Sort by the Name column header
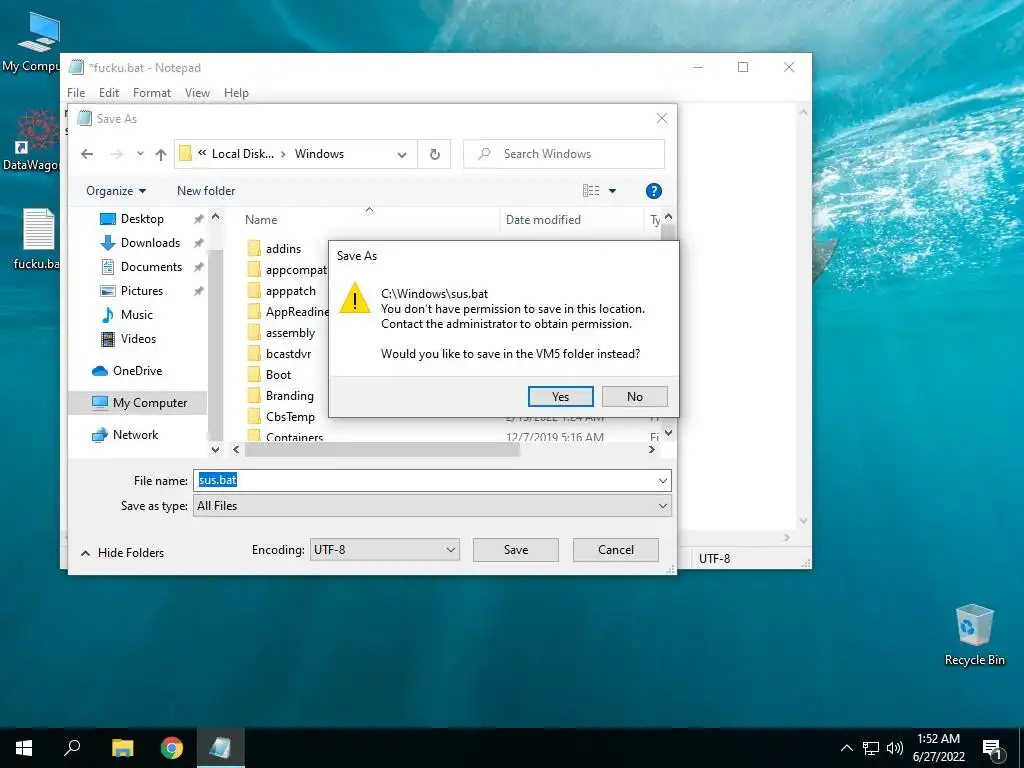Screen dimensions: 1024x768 (x=261, y=220)
